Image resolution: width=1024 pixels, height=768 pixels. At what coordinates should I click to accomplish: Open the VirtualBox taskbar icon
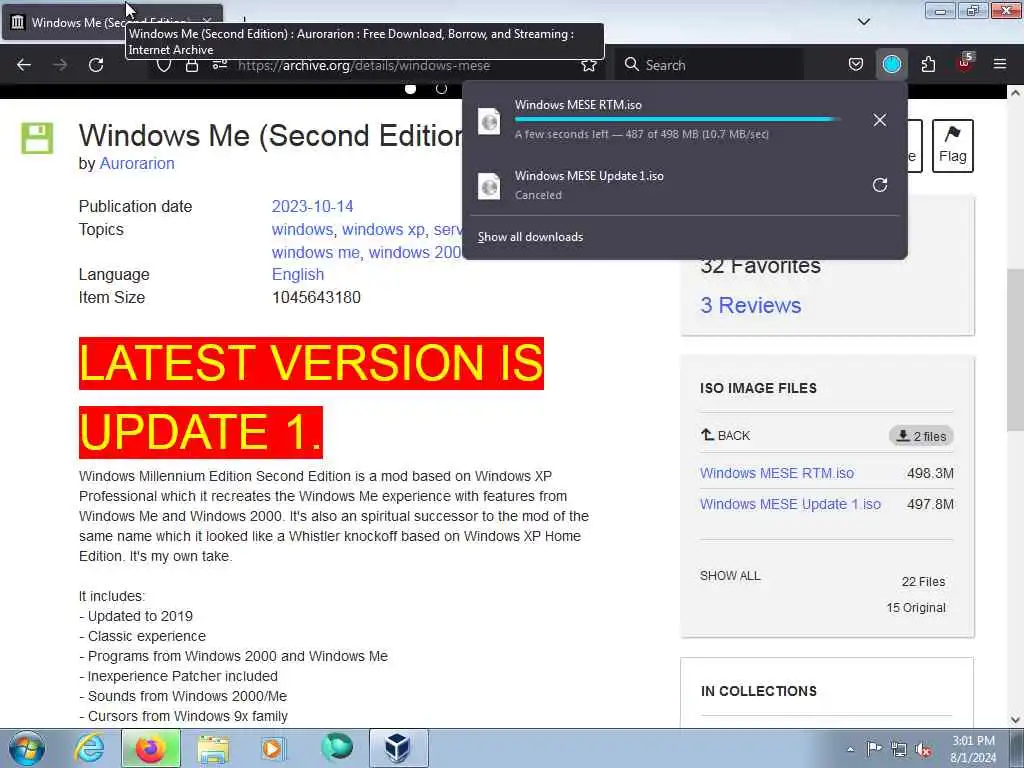[x=398, y=748]
